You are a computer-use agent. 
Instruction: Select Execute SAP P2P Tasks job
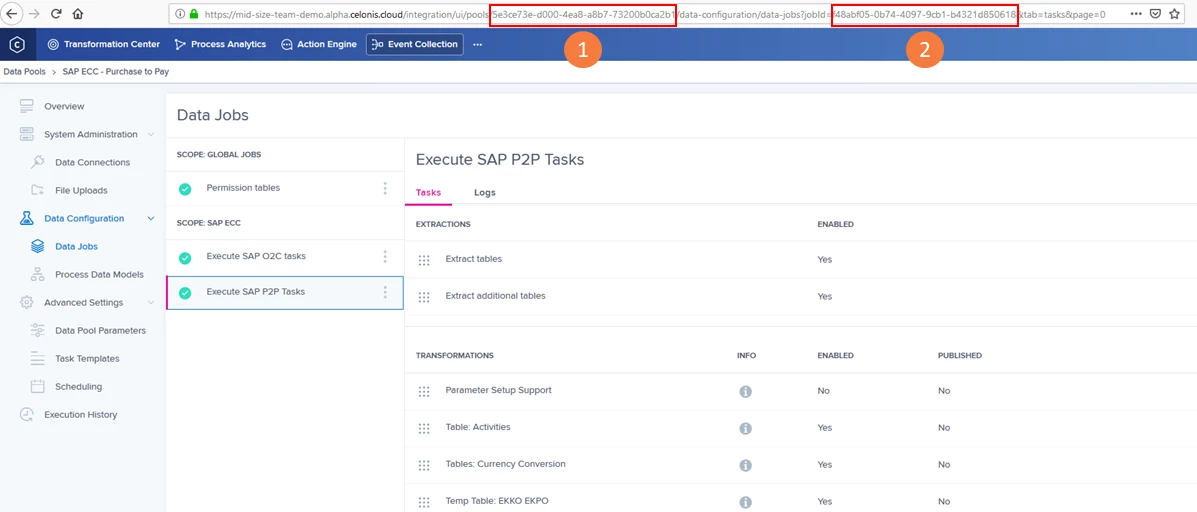(x=285, y=292)
